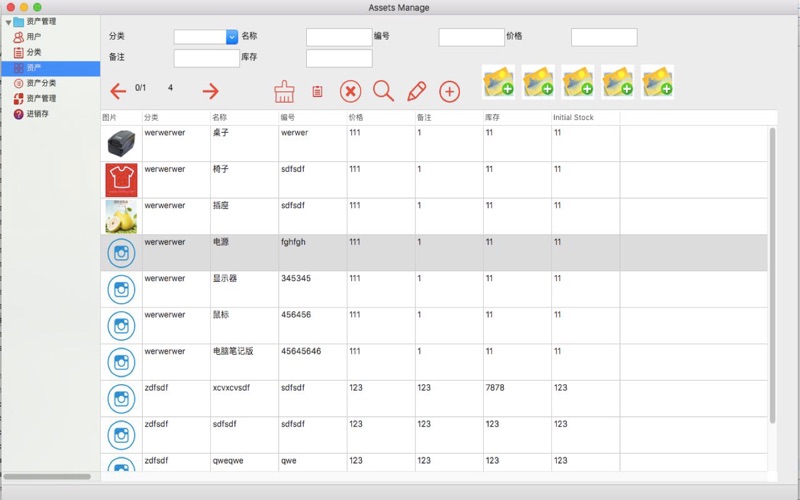Go to previous page with left arrow
Viewport: 800px width, 500px height.
click(118, 92)
